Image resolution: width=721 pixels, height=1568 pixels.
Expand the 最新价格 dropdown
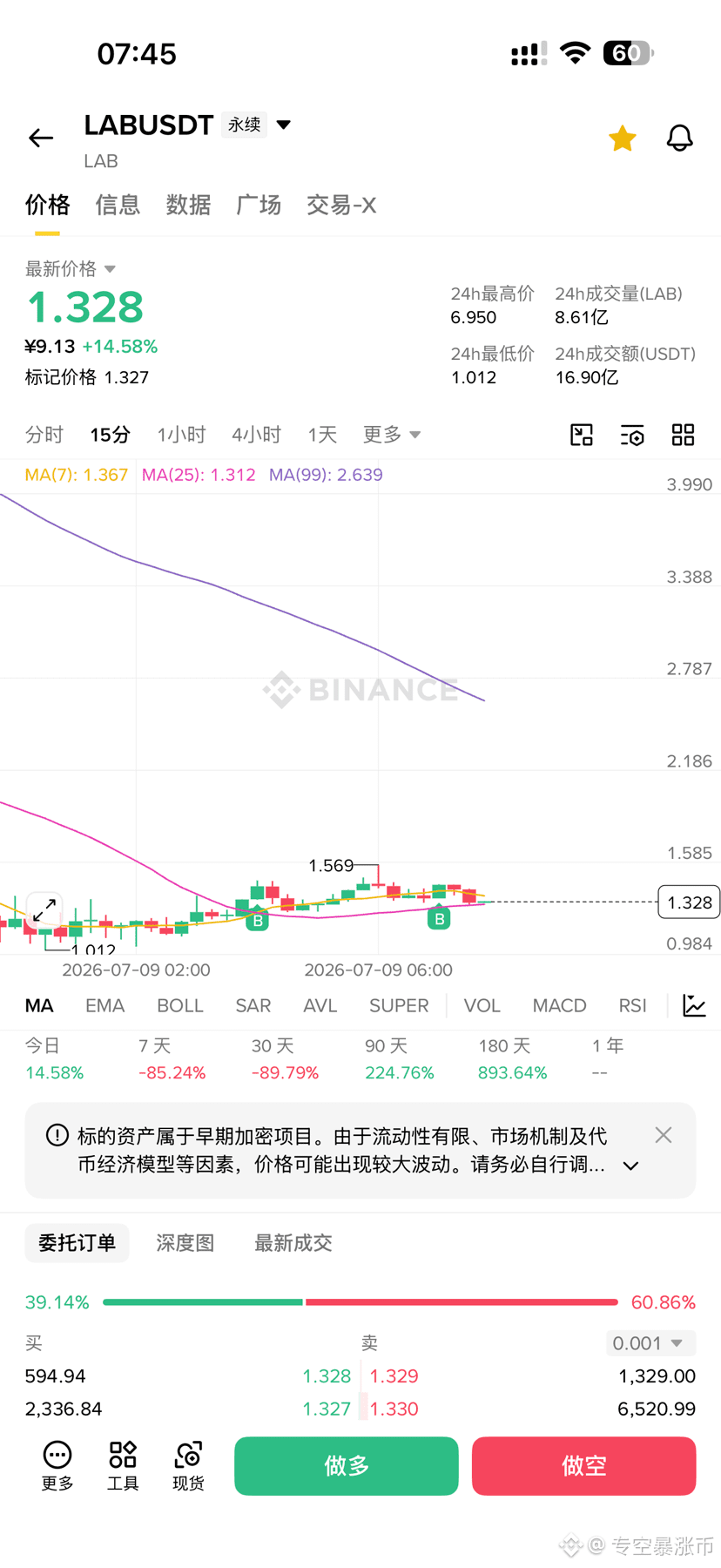[x=71, y=268]
